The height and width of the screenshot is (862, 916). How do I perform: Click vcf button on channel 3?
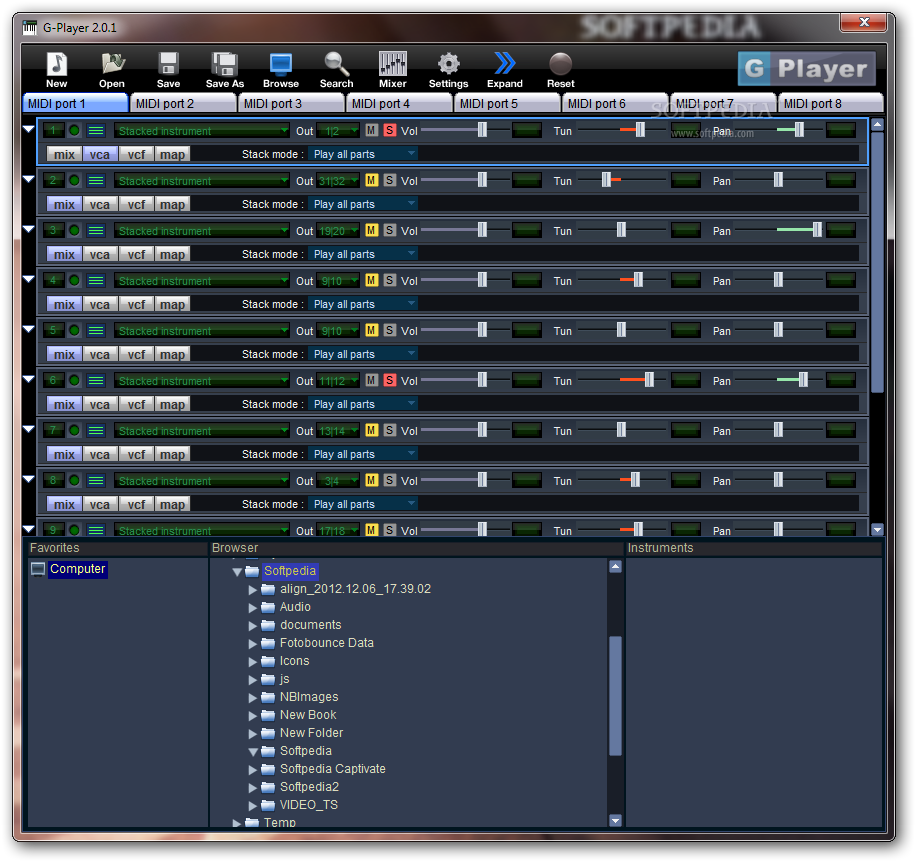click(x=136, y=254)
